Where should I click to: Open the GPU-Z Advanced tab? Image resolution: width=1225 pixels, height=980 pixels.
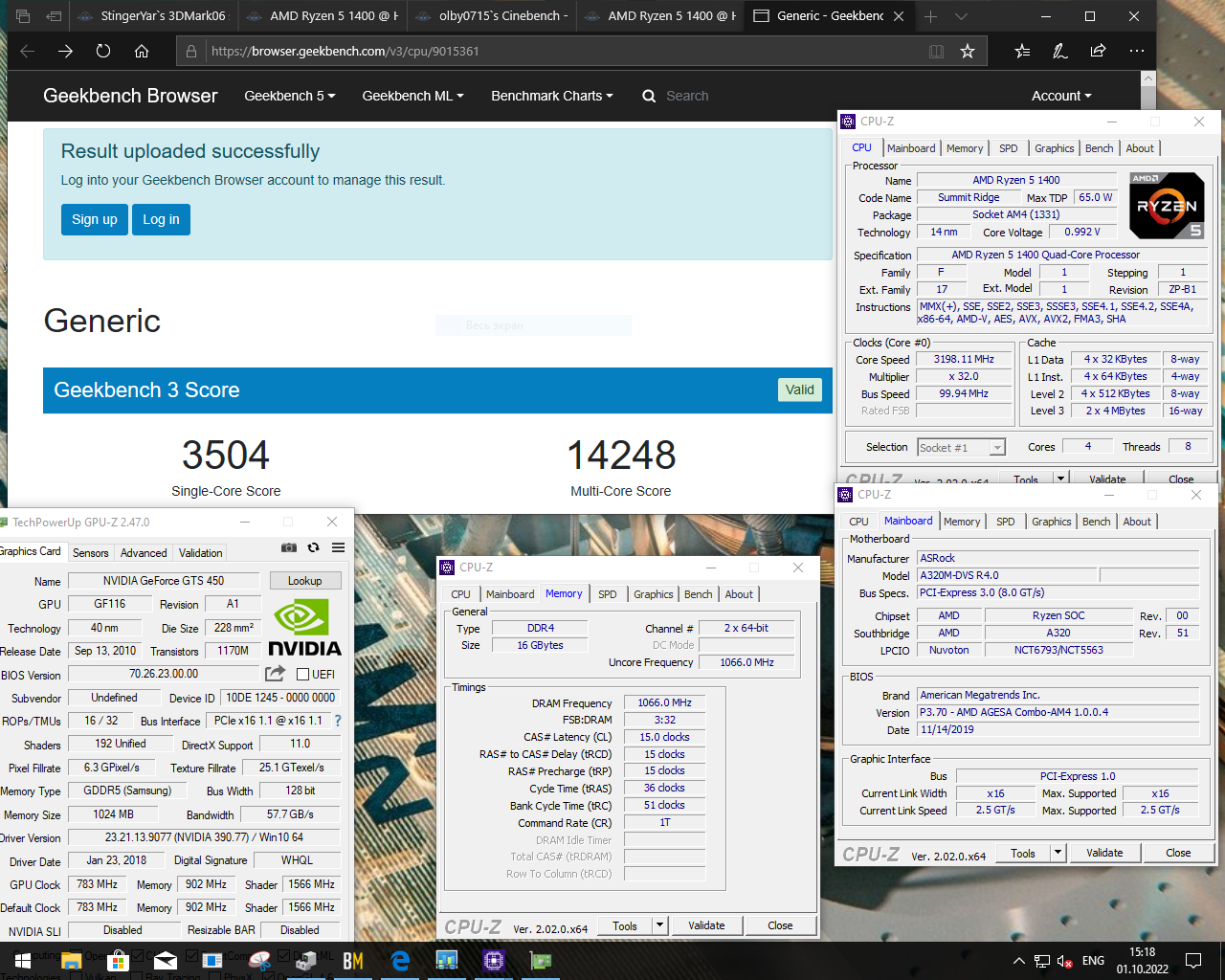[144, 553]
